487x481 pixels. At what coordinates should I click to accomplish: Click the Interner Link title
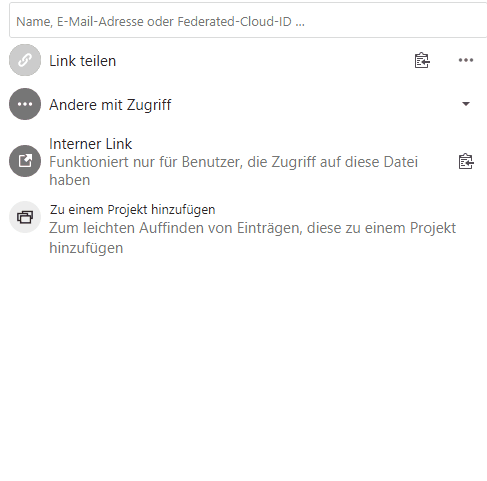(91, 144)
